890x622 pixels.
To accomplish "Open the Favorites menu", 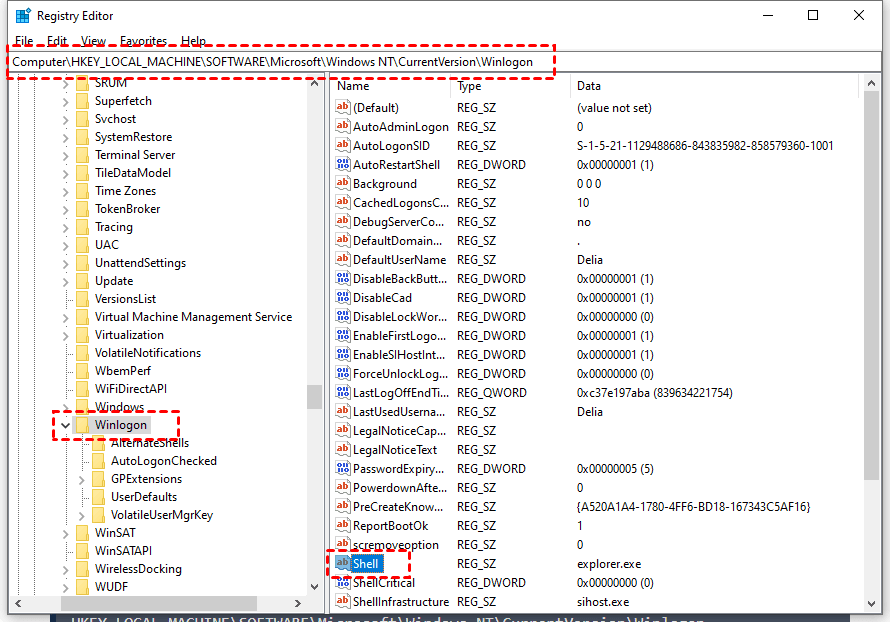I will pos(144,41).
